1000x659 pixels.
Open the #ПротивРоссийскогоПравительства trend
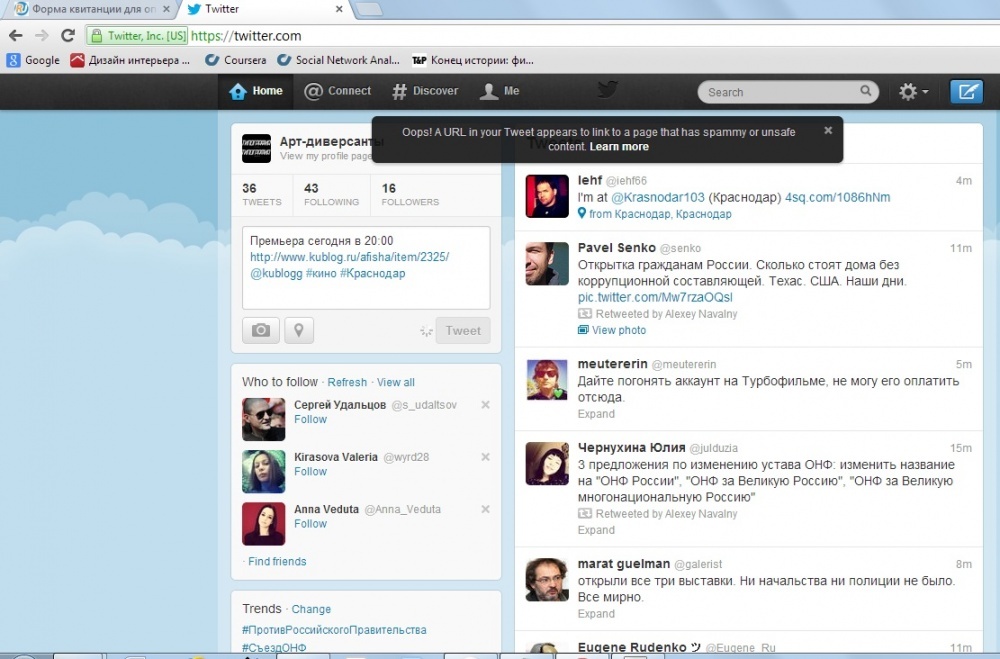click(334, 630)
